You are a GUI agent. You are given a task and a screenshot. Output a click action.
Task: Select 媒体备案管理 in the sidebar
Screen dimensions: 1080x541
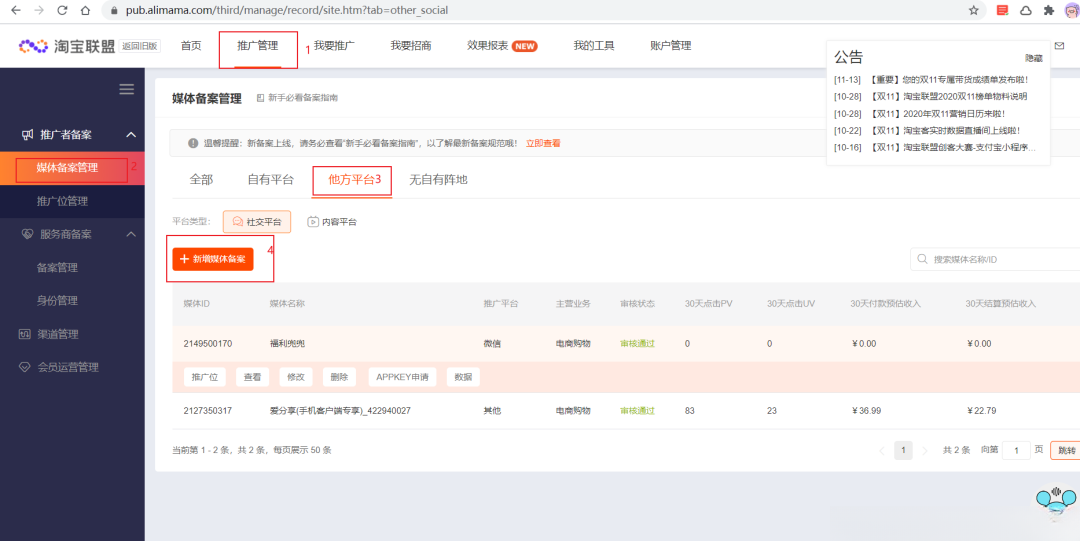[x=67, y=167]
